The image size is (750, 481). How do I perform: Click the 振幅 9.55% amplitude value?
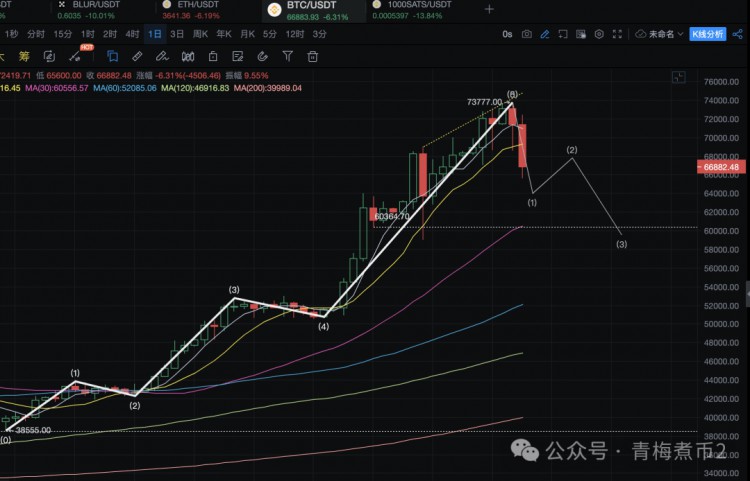tap(247, 76)
